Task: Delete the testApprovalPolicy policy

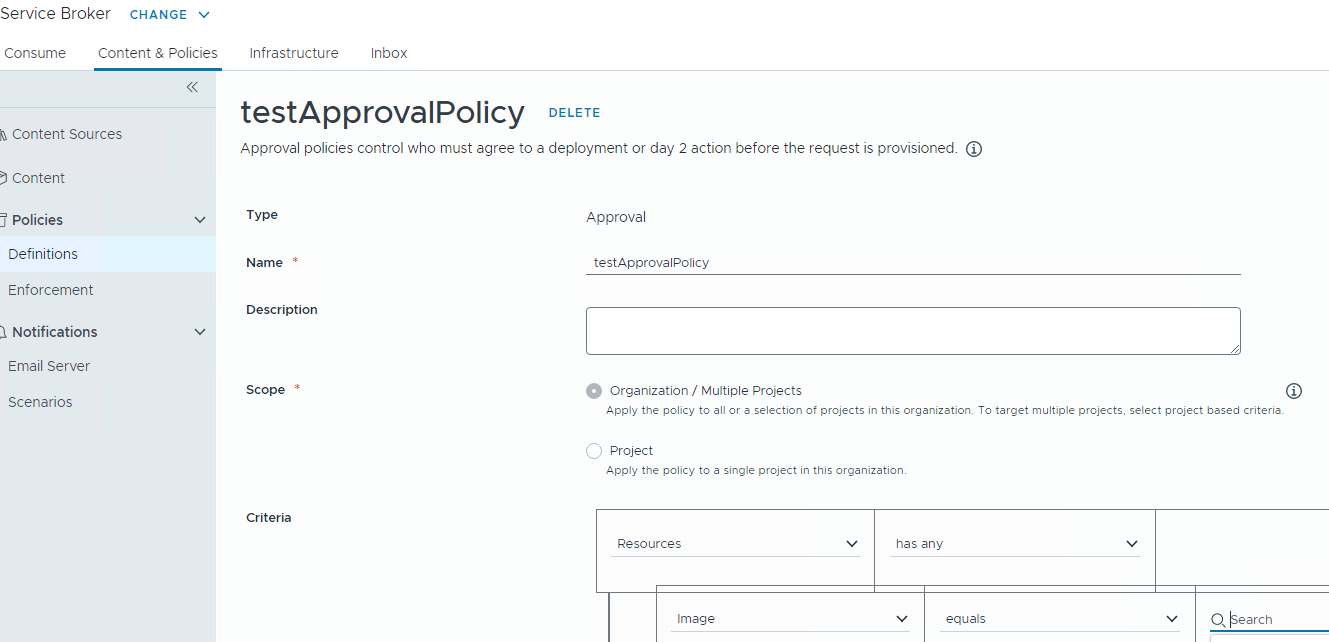Action: coord(574,113)
